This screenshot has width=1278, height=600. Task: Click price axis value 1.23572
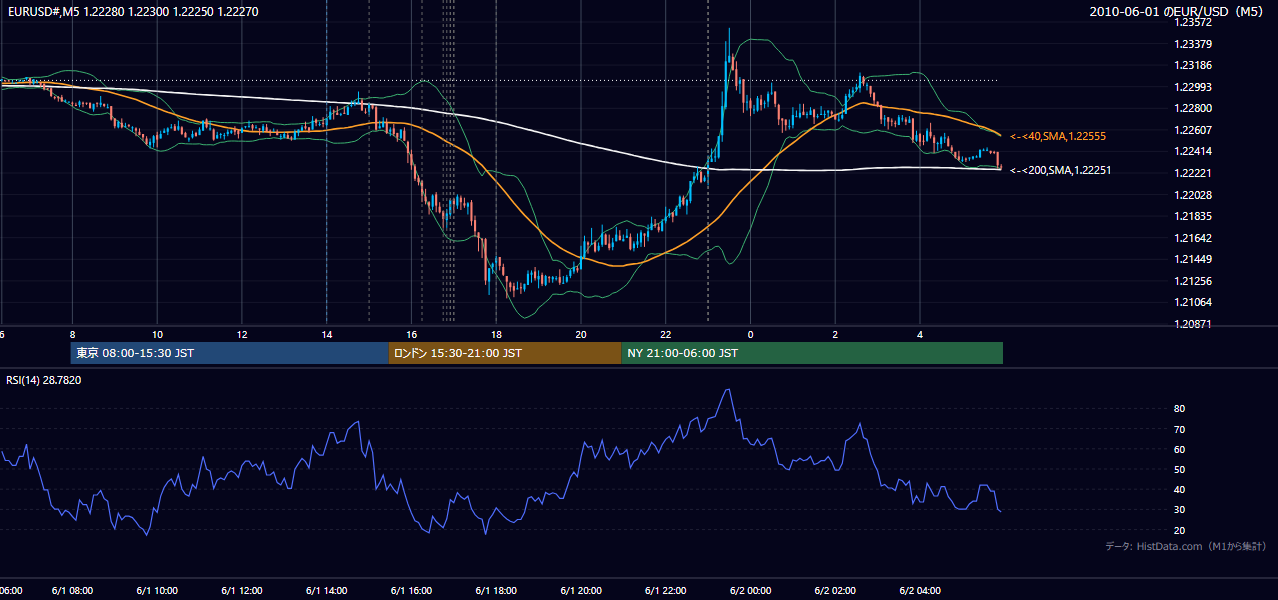click(x=1193, y=23)
